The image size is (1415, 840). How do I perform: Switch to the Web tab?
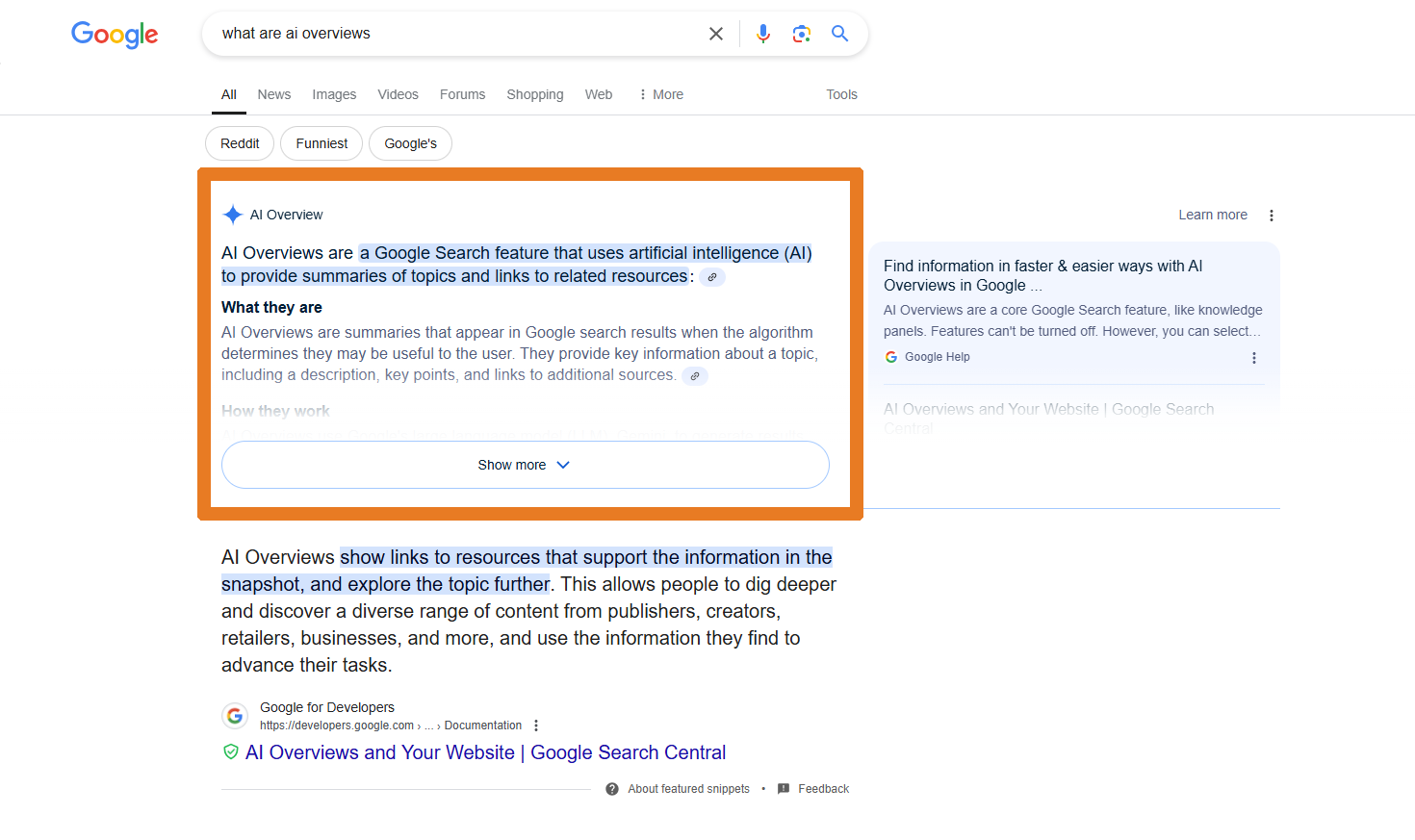pos(599,94)
